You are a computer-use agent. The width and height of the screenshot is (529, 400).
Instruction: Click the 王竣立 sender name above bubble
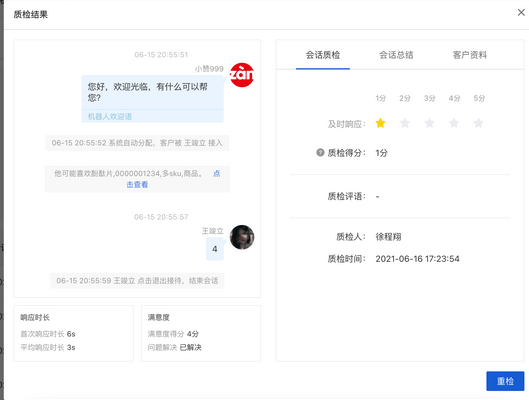[x=213, y=231]
